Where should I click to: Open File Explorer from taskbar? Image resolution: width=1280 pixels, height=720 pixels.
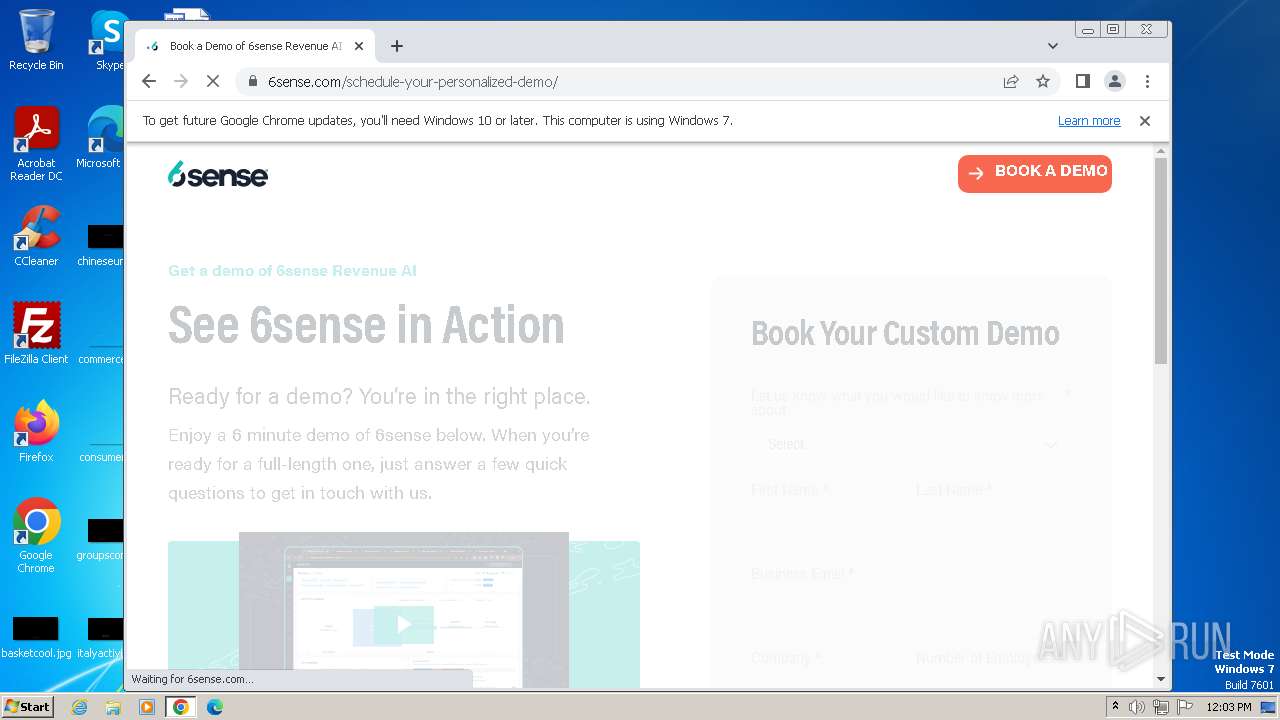[x=113, y=707]
